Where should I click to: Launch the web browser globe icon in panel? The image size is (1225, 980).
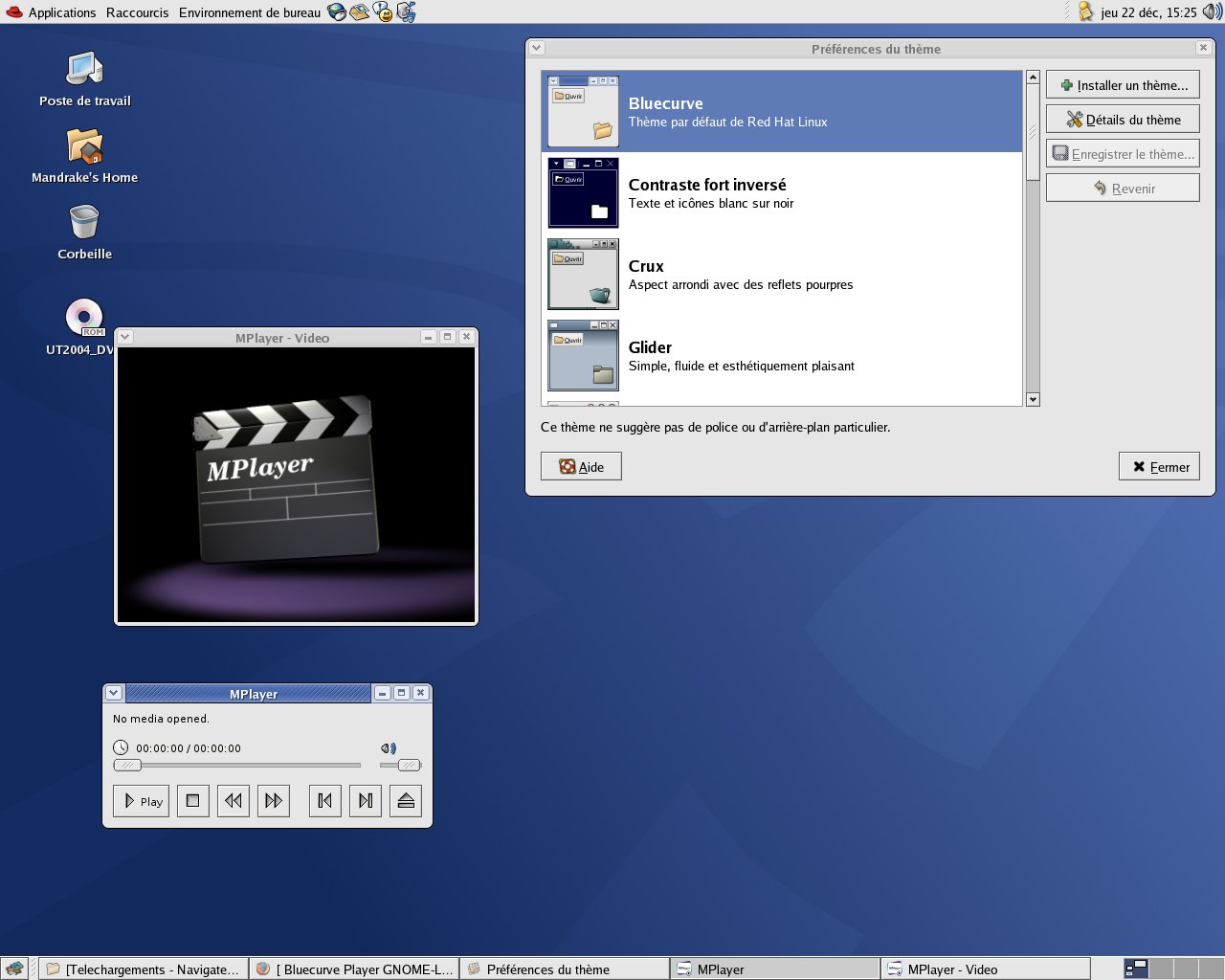(x=337, y=12)
